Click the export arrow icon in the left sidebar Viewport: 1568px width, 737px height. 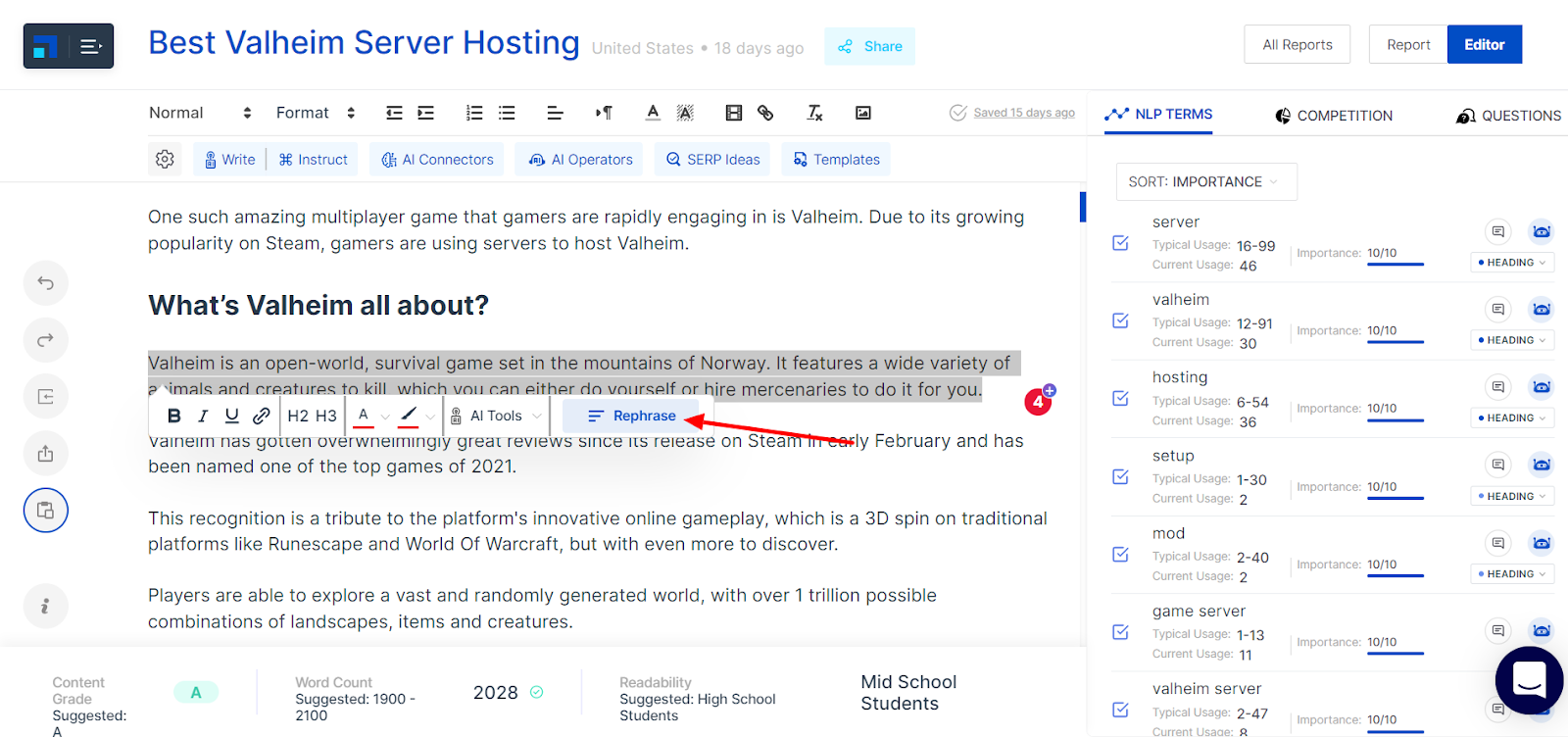coord(46,397)
